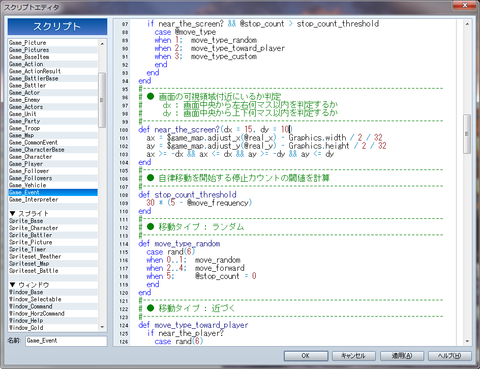Select Window_Gold script
The height and width of the screenshot is (369, 480).
pyautogui.click(x=53, y=328)
